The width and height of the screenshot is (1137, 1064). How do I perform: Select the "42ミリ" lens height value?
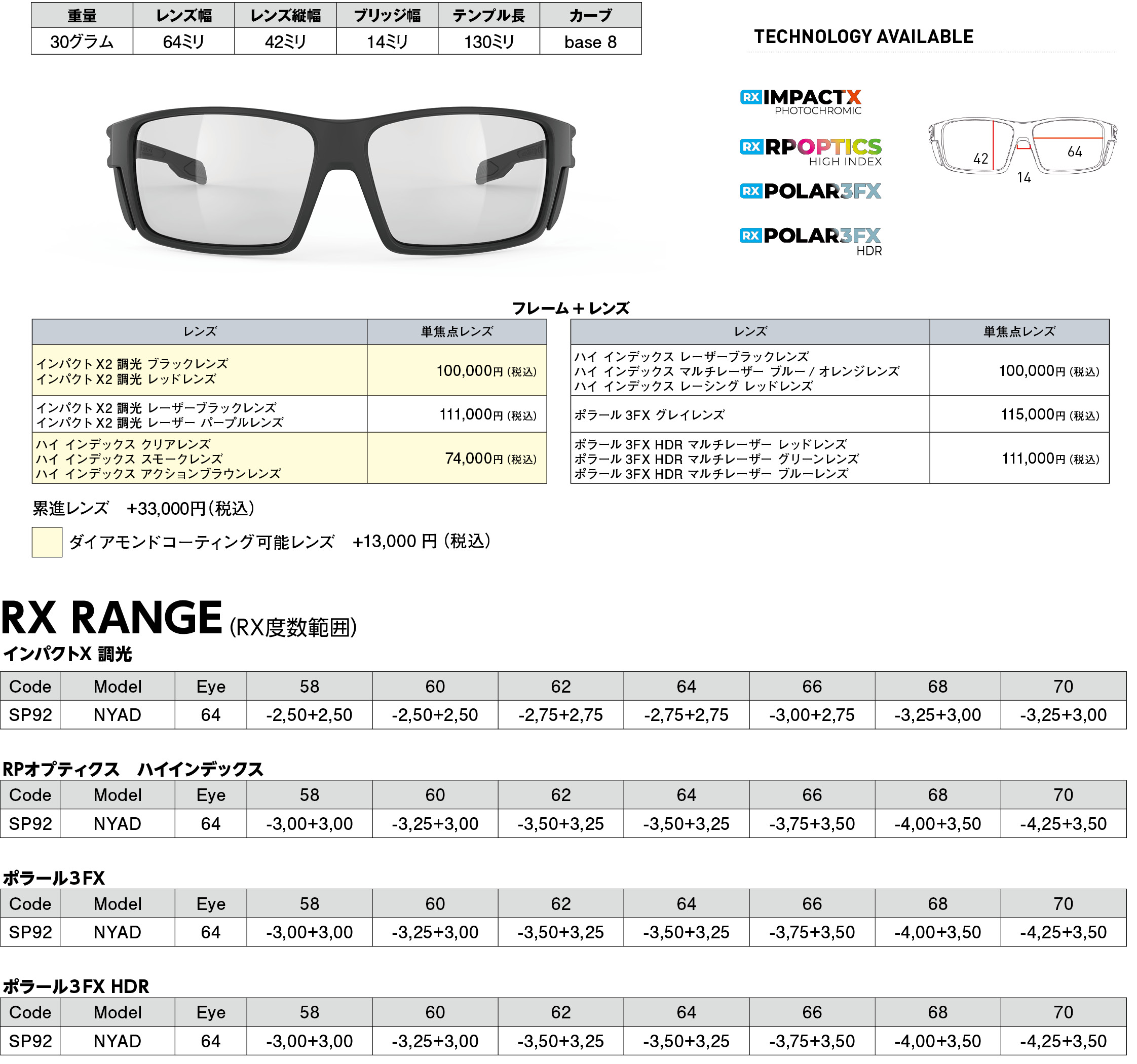[x=285, y=42]
